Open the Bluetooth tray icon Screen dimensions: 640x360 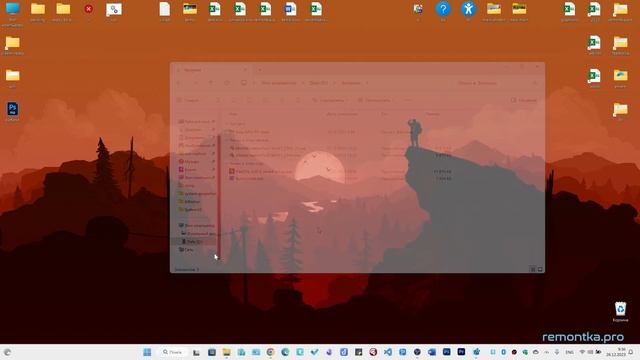pos(504,352)
